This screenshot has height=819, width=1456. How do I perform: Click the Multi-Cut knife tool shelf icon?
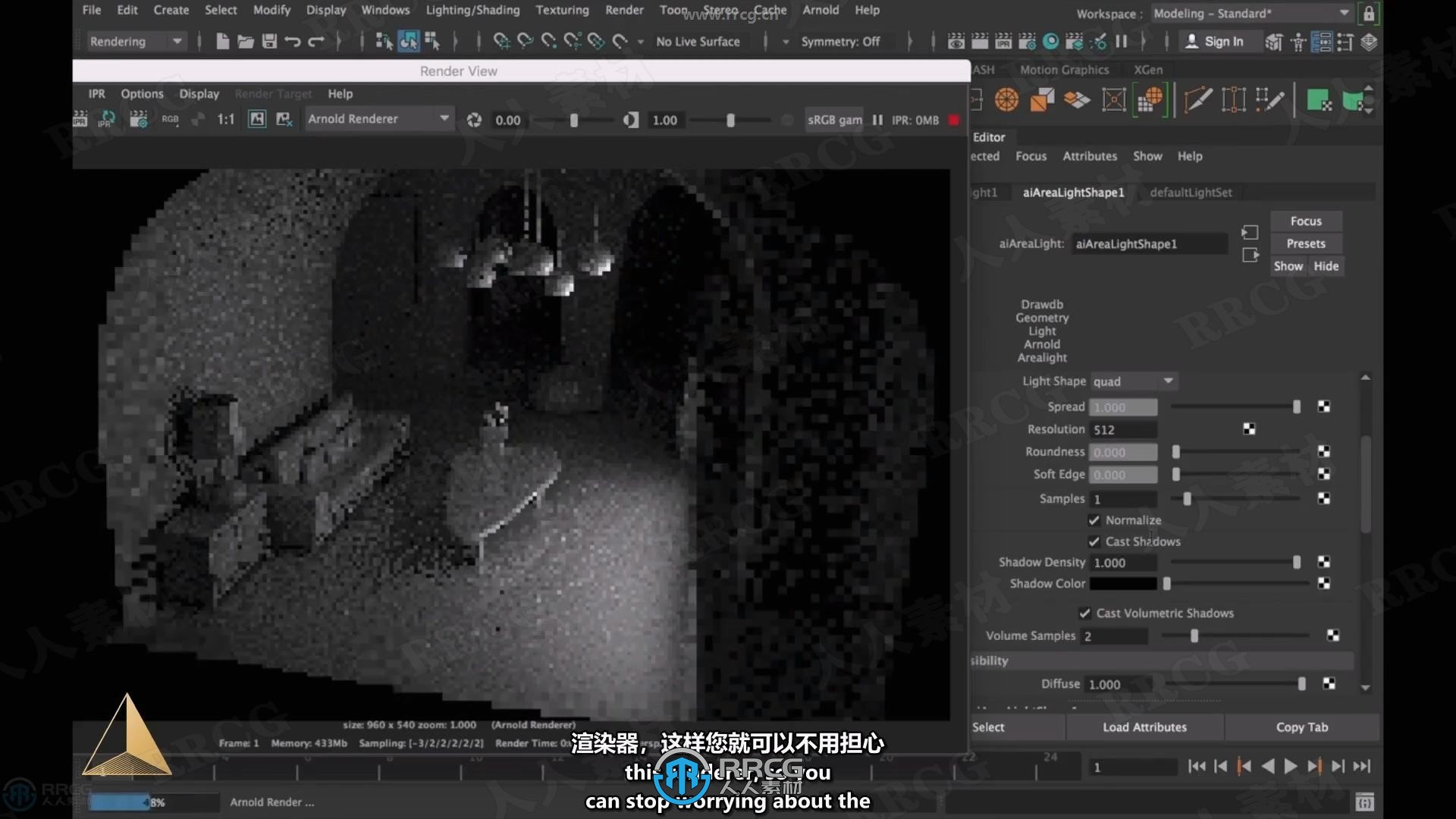click(x=1198, y=99)
